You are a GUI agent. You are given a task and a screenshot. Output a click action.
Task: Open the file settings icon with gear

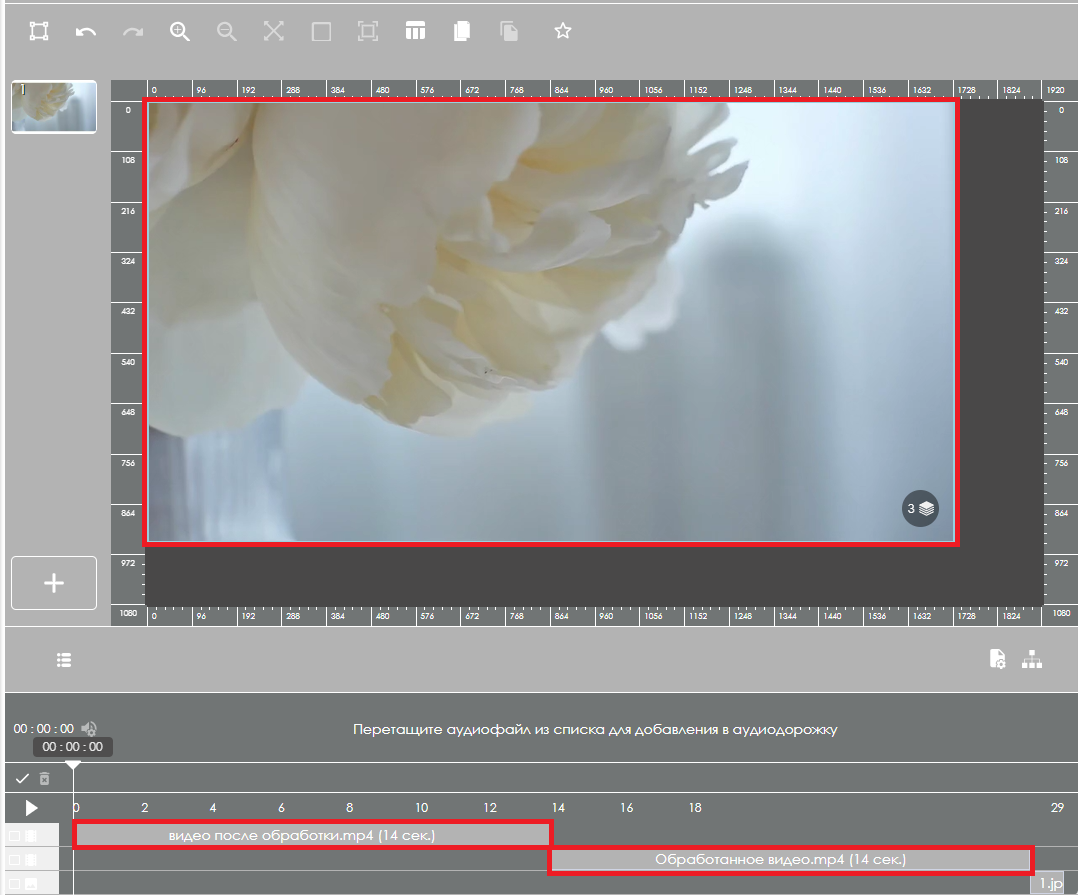coord(997,659)
